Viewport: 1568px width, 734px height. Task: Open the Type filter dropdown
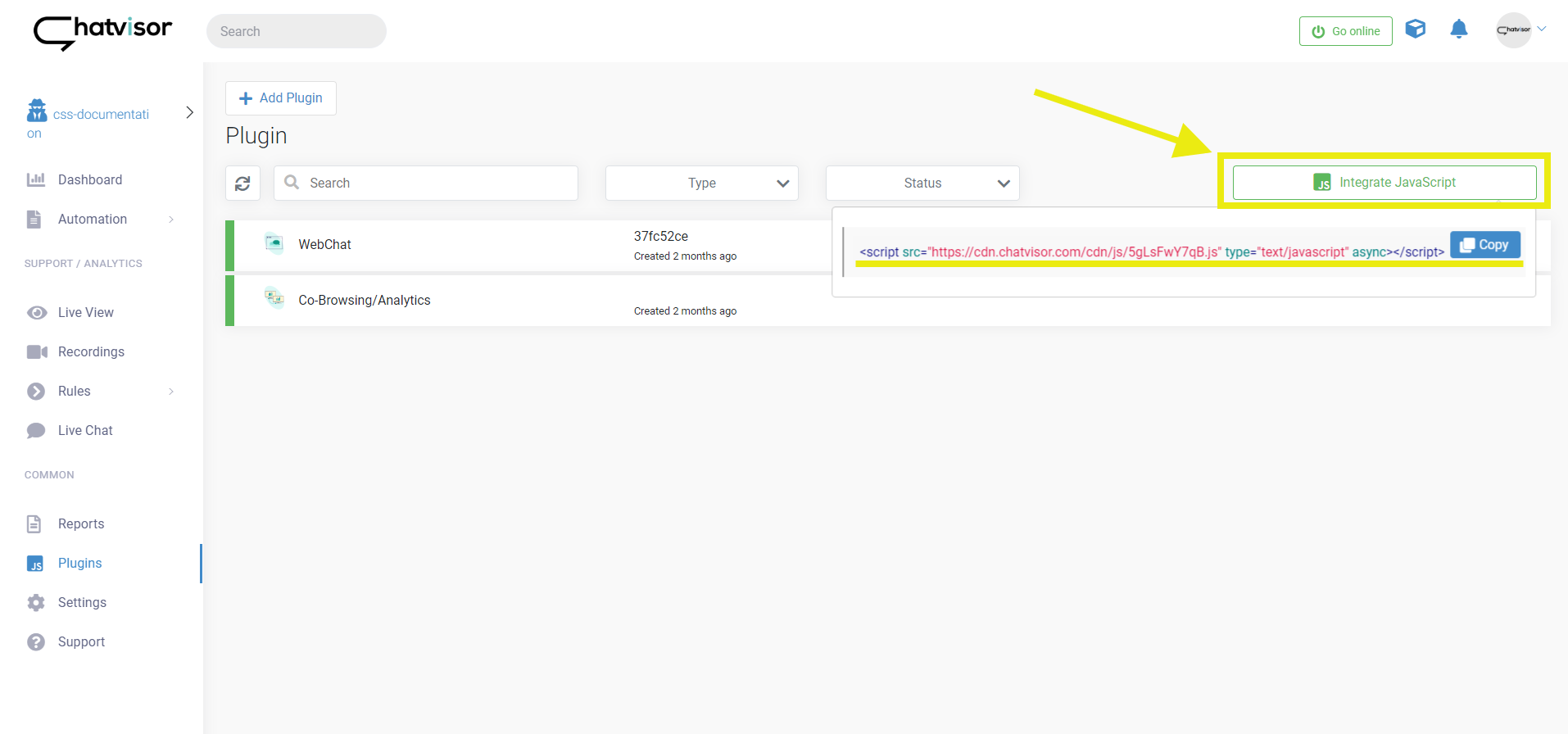702,183
